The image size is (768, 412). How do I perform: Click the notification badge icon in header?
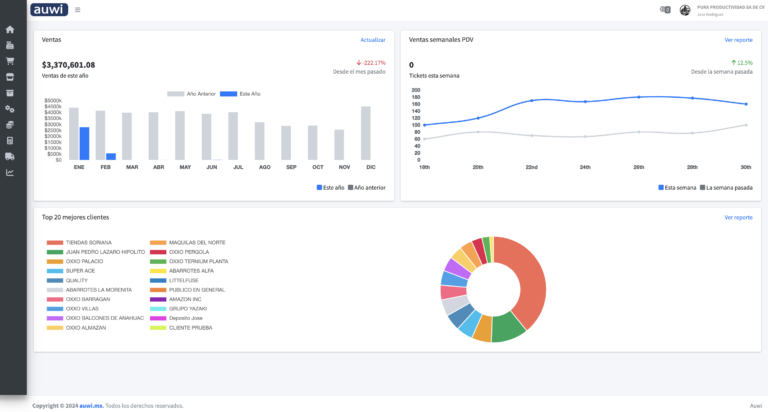tap(665, 10)
